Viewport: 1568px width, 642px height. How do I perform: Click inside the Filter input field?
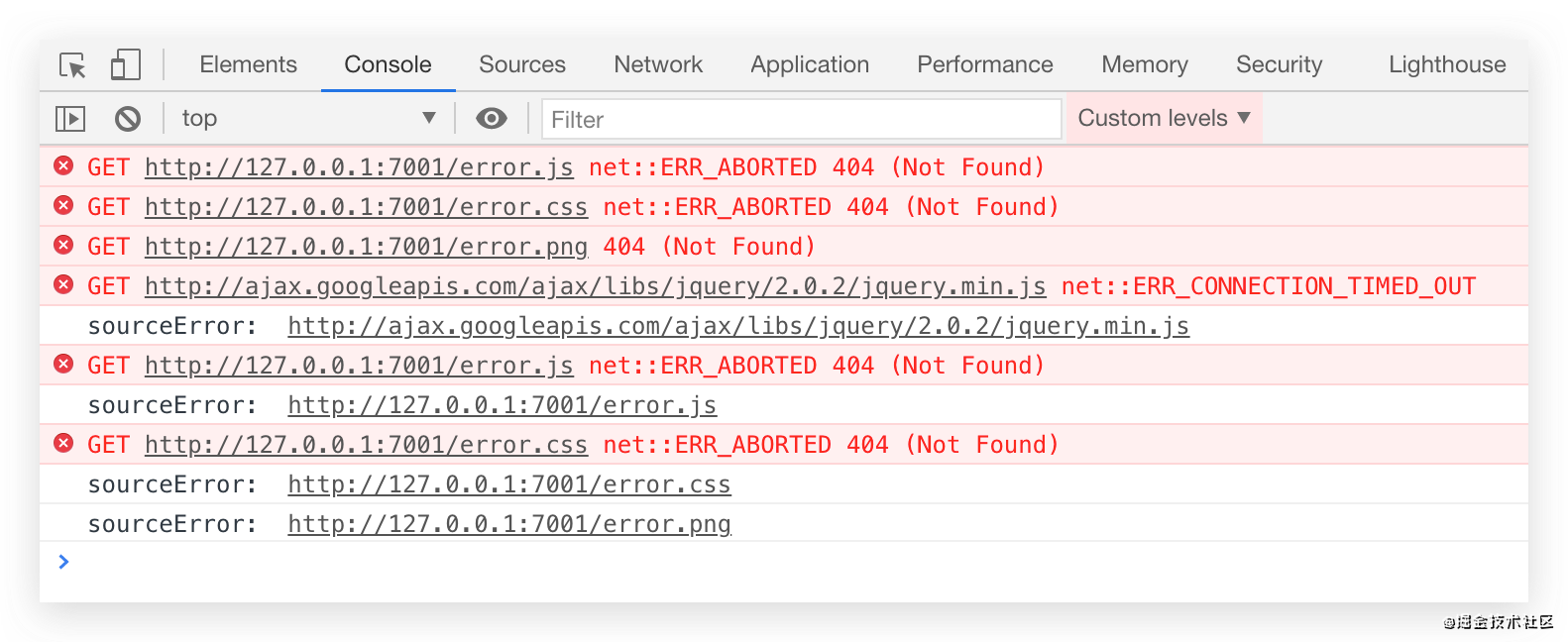(801, 119)
